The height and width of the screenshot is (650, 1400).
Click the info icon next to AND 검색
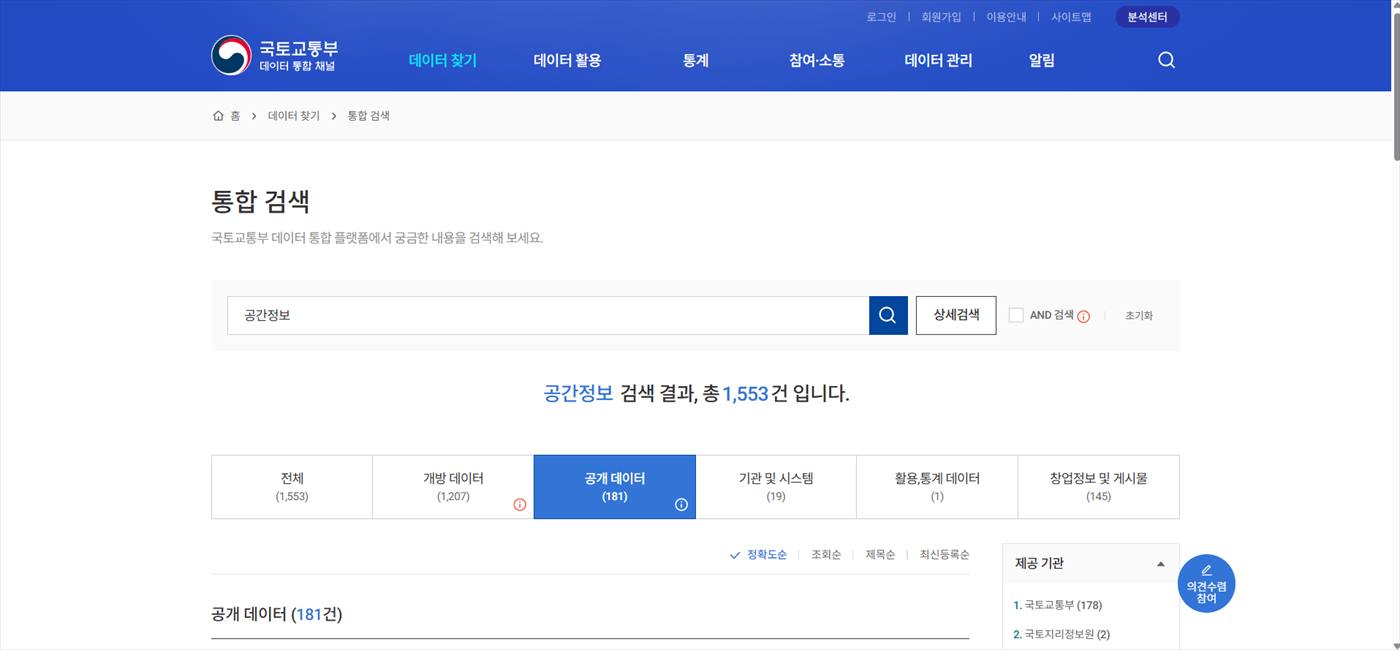[x=1083, y=316]
